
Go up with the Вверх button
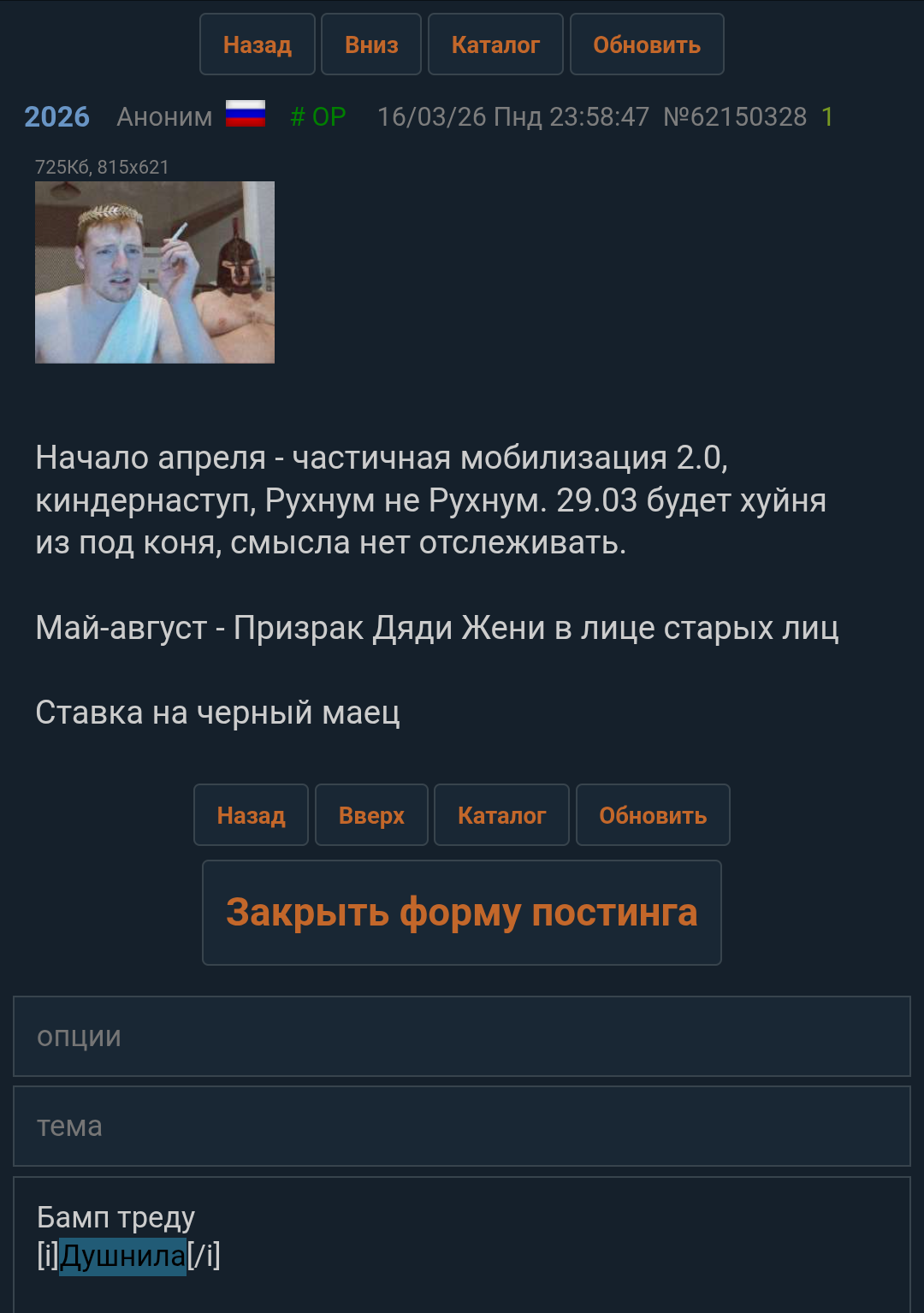(x=371, y=815)
